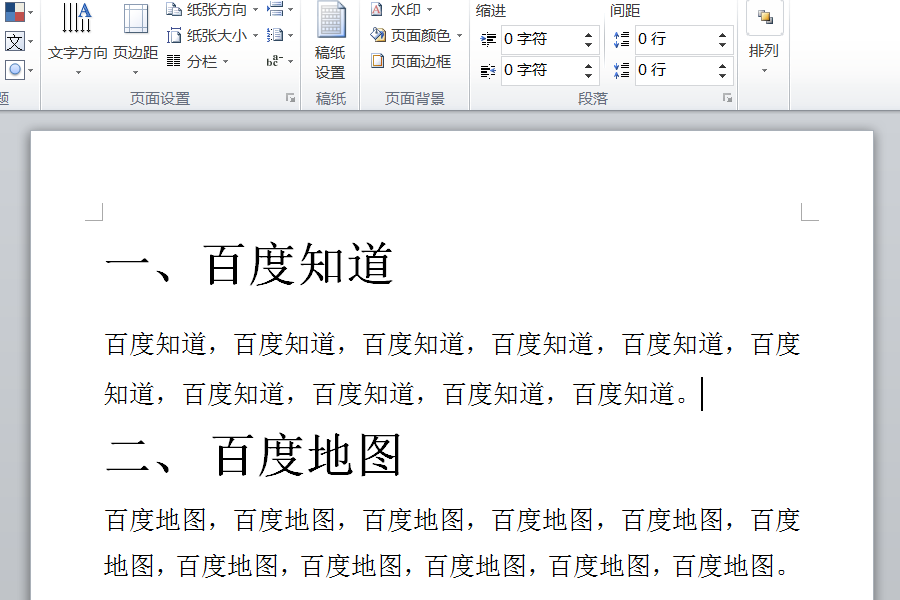Image resolution: width=900 pixels, height=600 pixels.
Task: Open the Hyphenation menu icon
Action: pyautogui.click(x=280, y=61)
